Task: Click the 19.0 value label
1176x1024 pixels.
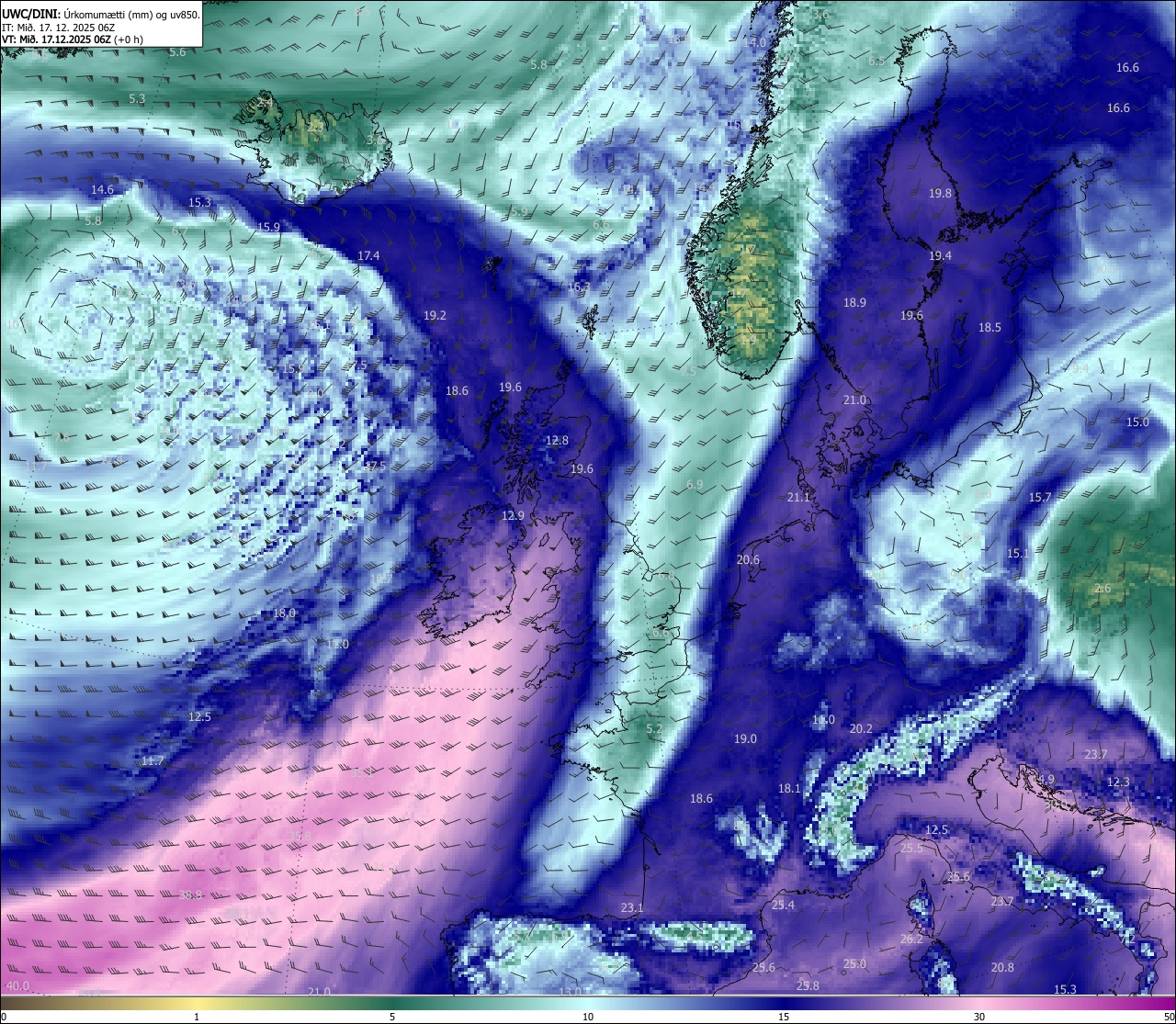Action: tap(745, 739)
